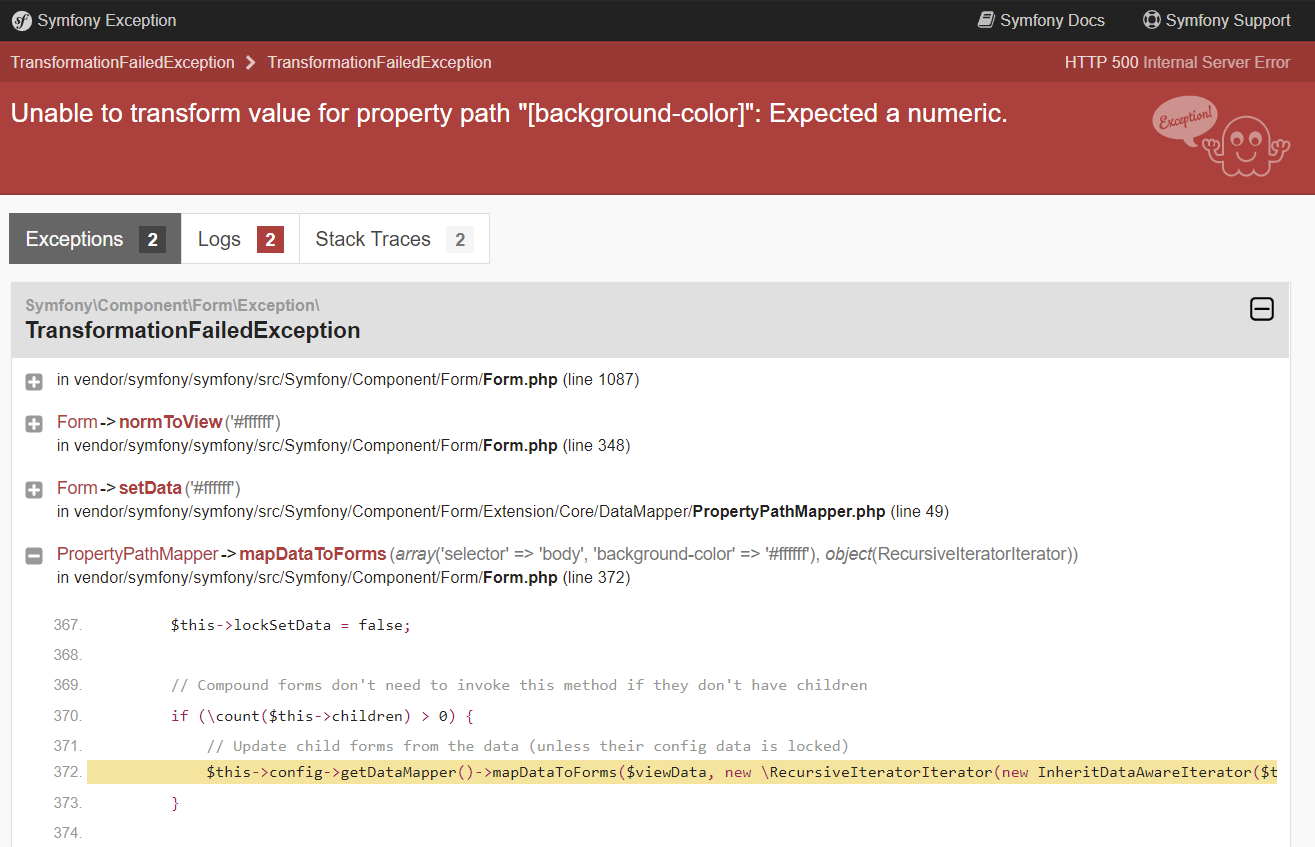Expand the Form setData stack frame
The width and height of the screenshot is (1315, 847).
(x=33, y=489)
